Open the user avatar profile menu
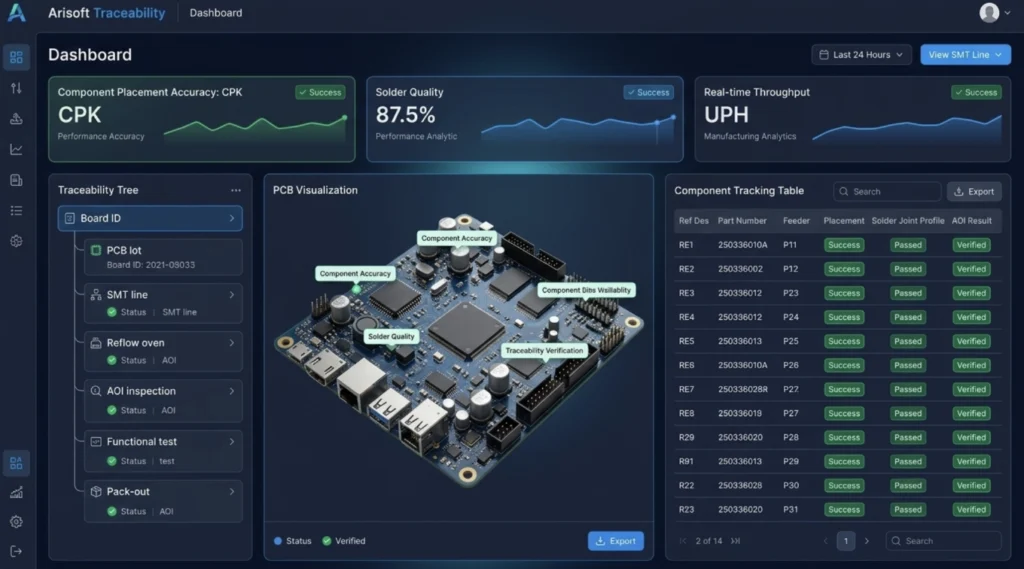This screenshot has width=1024, height=569. coord(994,12)
